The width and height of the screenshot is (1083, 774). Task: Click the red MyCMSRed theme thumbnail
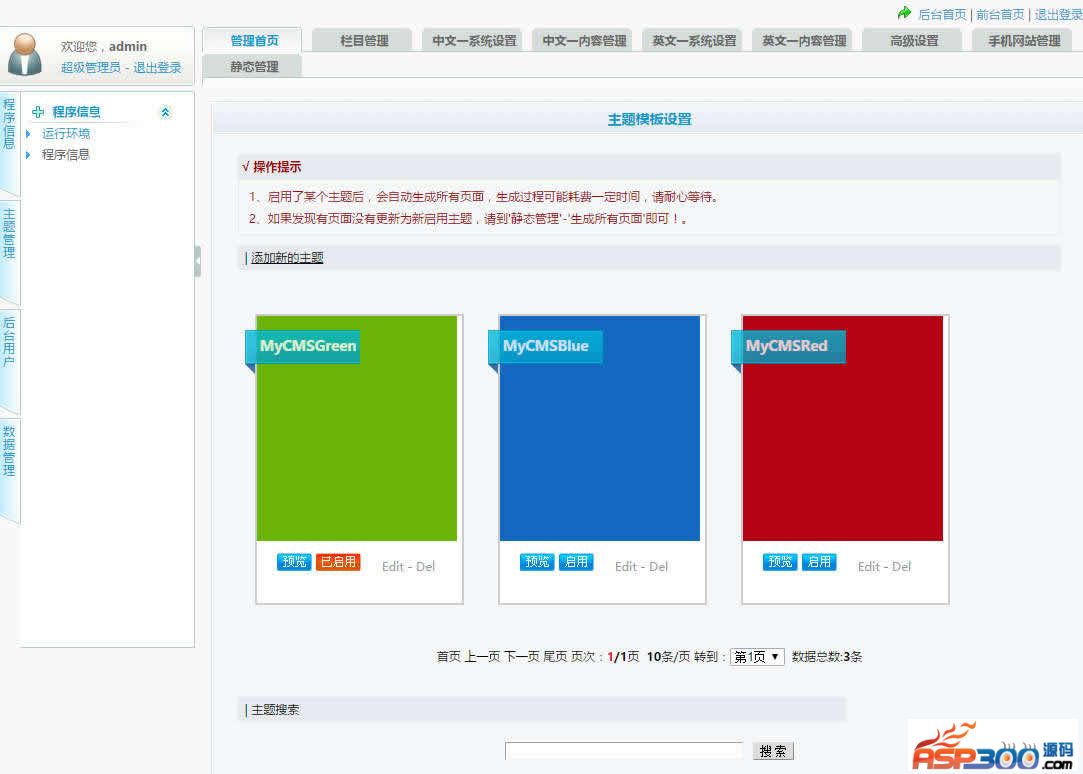[x=842, y=430]
